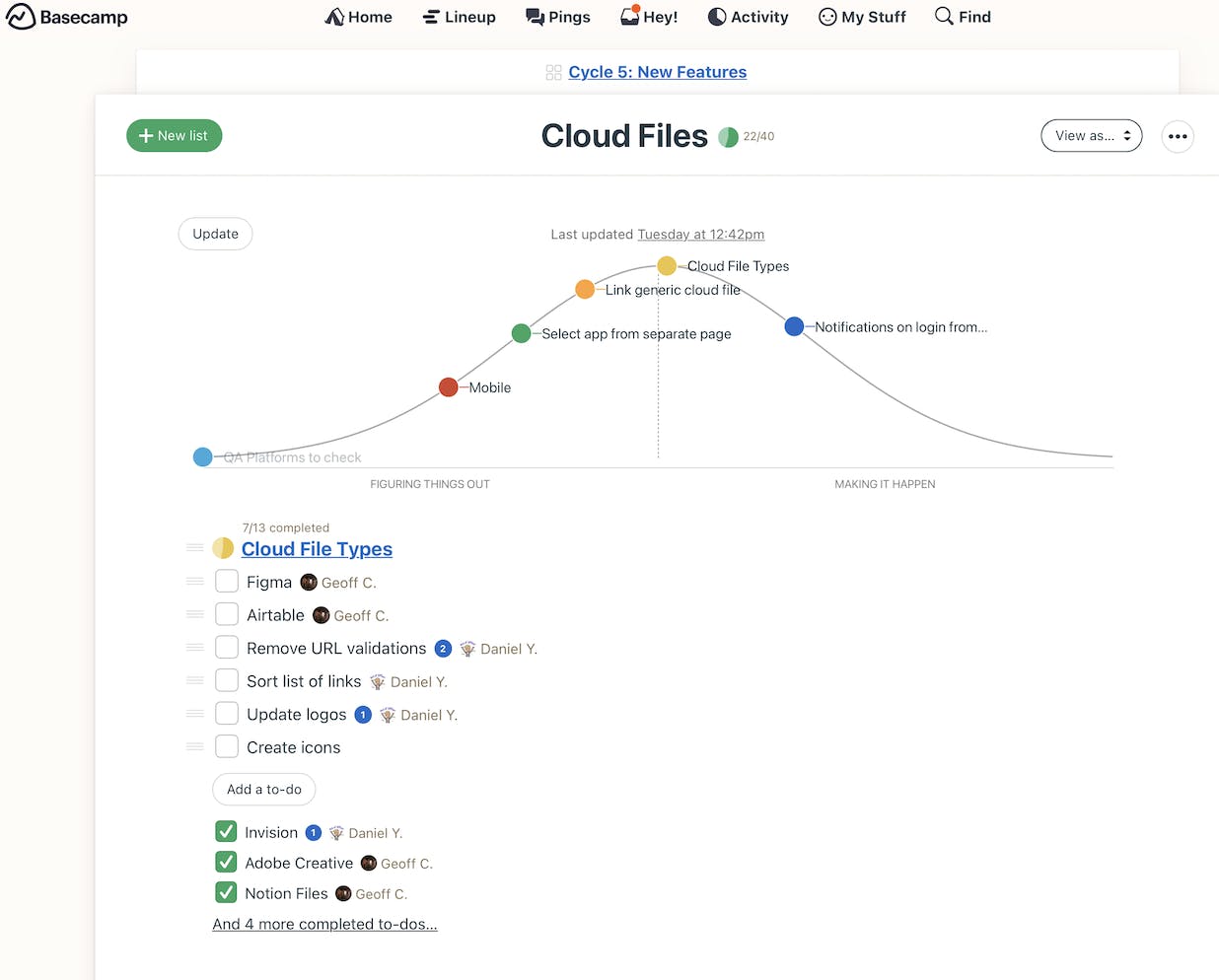The image size is (1219, 980).
Task: Mark the Create icons to-do complete
Action: (226, 746)
